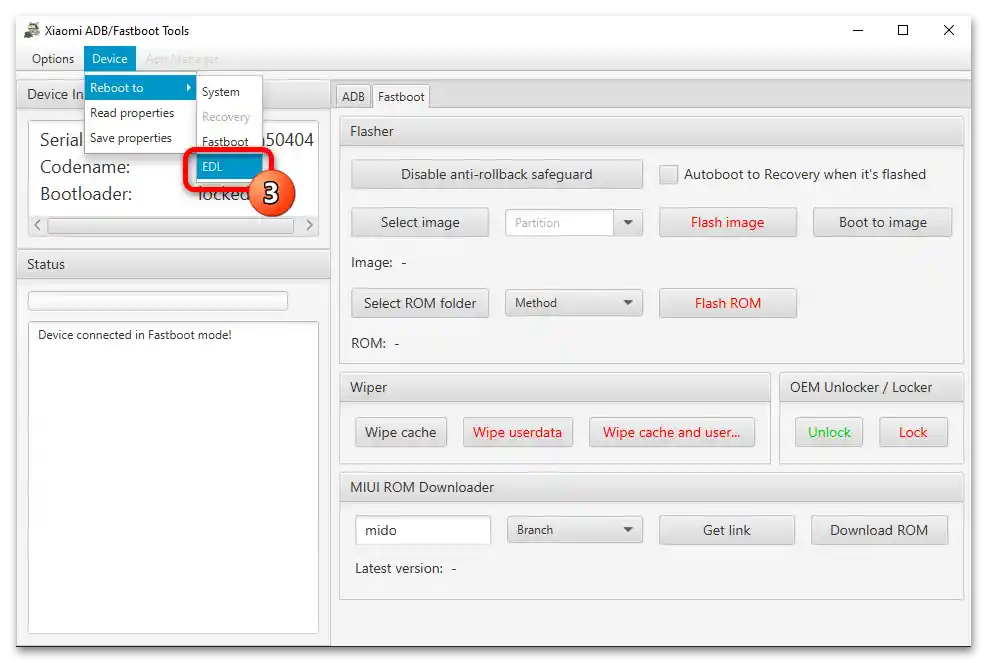Screen dimensions: 987x663
Task: Select Save properties menu item
Action: click(140, 138)
